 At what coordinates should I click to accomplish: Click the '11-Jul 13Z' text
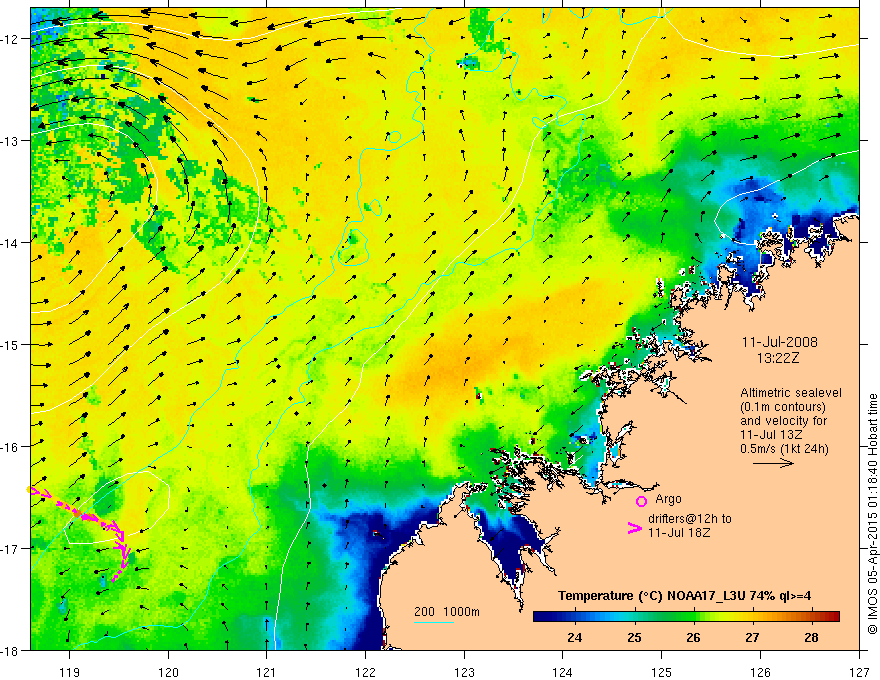point(771,435)
